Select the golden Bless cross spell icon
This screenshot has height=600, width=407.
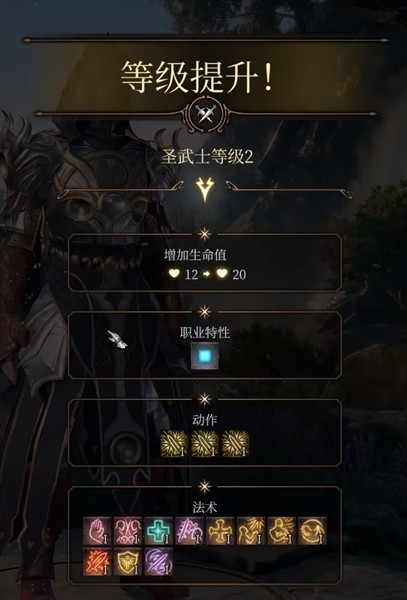coord(220,531)
